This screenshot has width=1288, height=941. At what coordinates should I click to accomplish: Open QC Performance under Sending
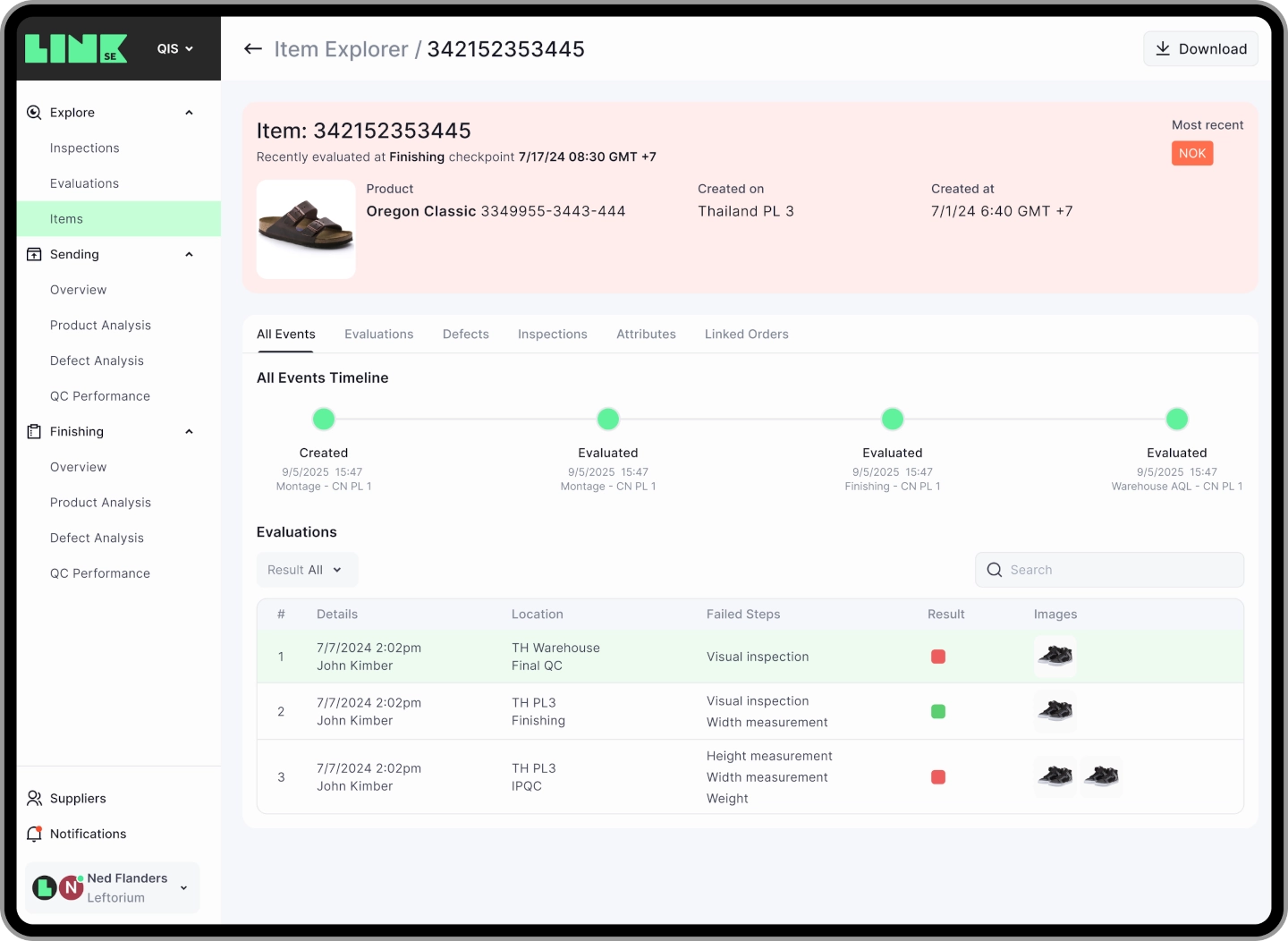(x=100, y=395)
